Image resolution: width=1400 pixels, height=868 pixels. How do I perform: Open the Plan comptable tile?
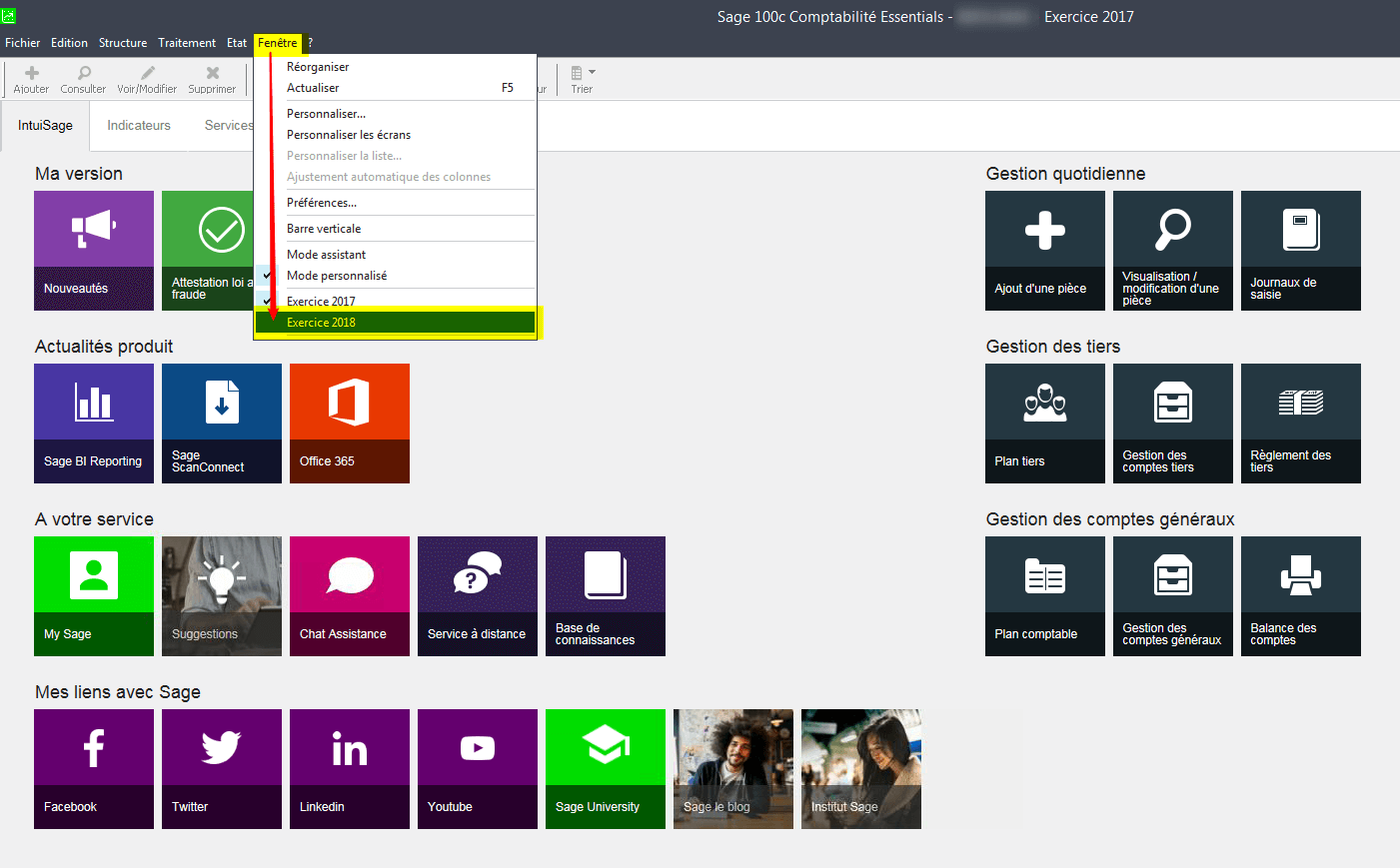1044,595
